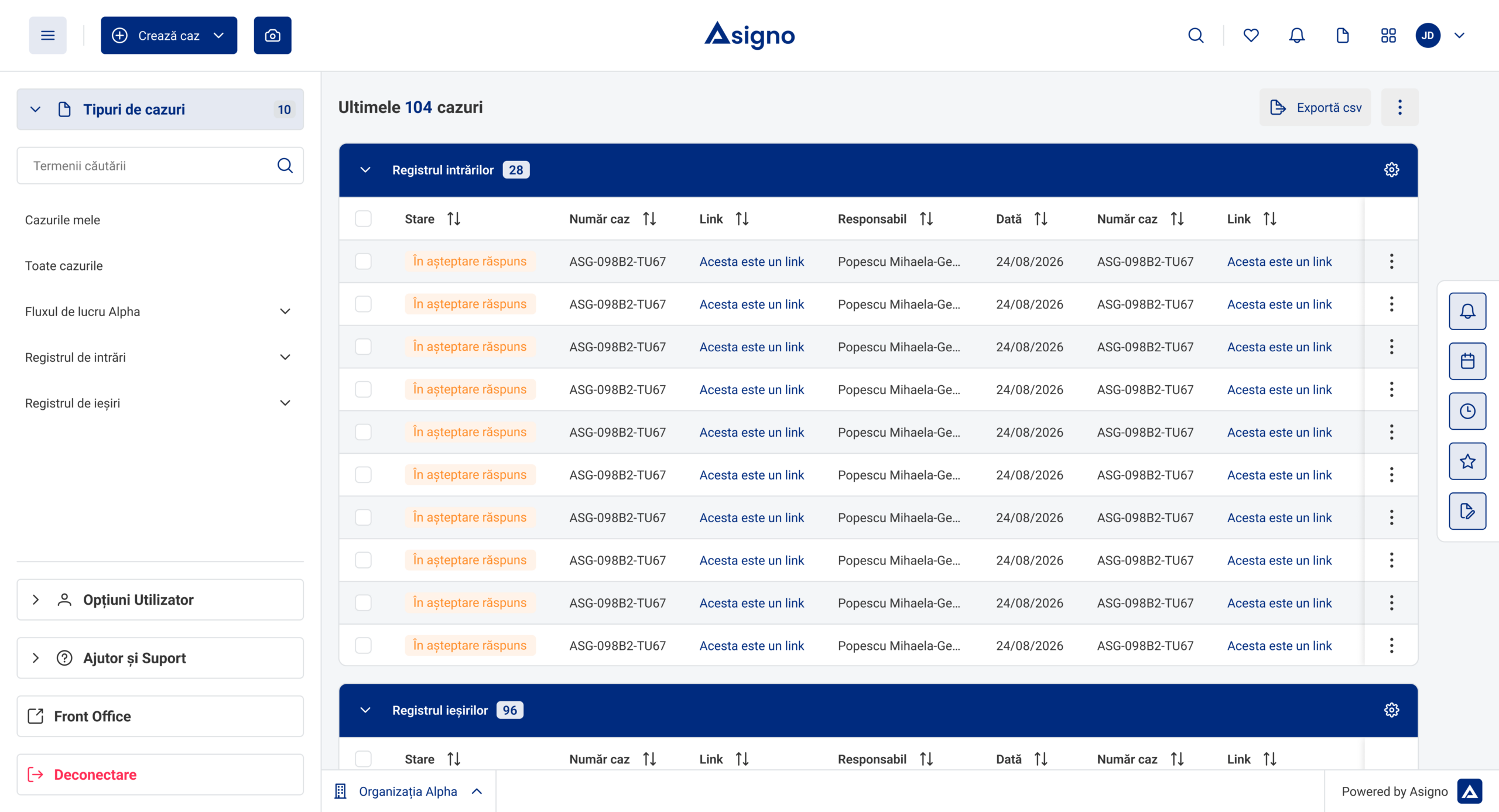Click Deconectare button

pyautogui.click(x=160, y=775)
